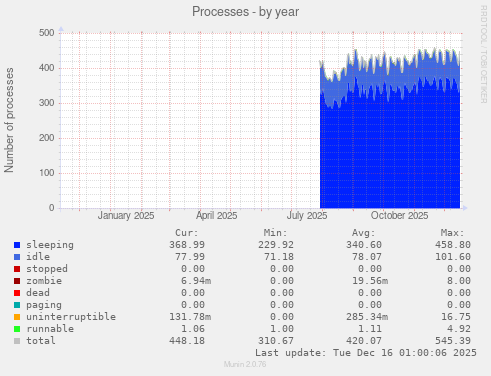Image resolution: width=491 pixels, height=376 pixels.
Task: Click zombie average value 19.56m
Action: click(x=370, y=281)
